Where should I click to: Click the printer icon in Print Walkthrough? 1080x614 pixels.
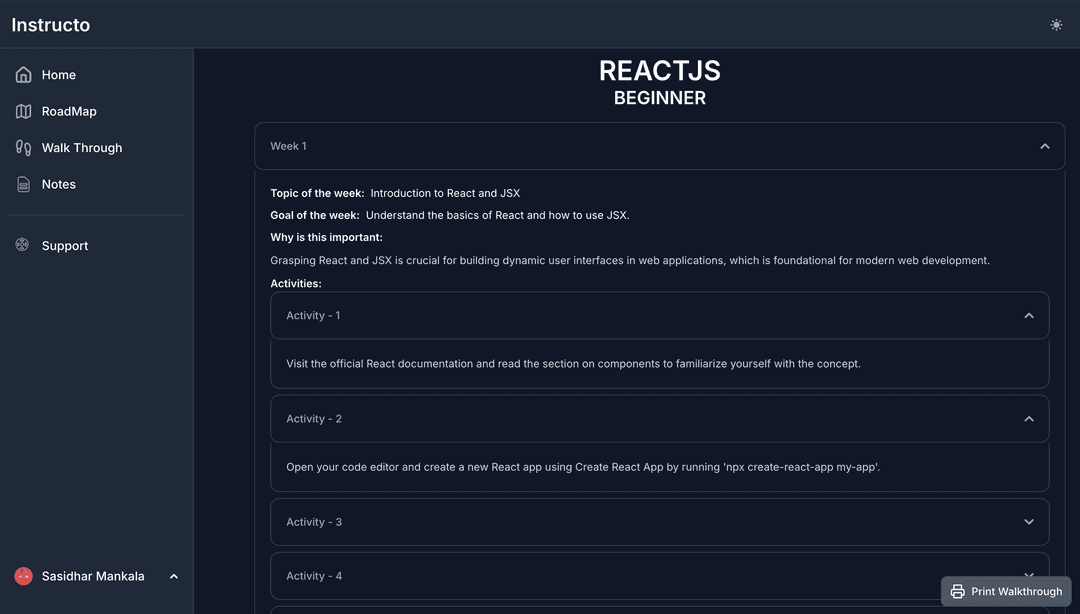coord(957,591)
